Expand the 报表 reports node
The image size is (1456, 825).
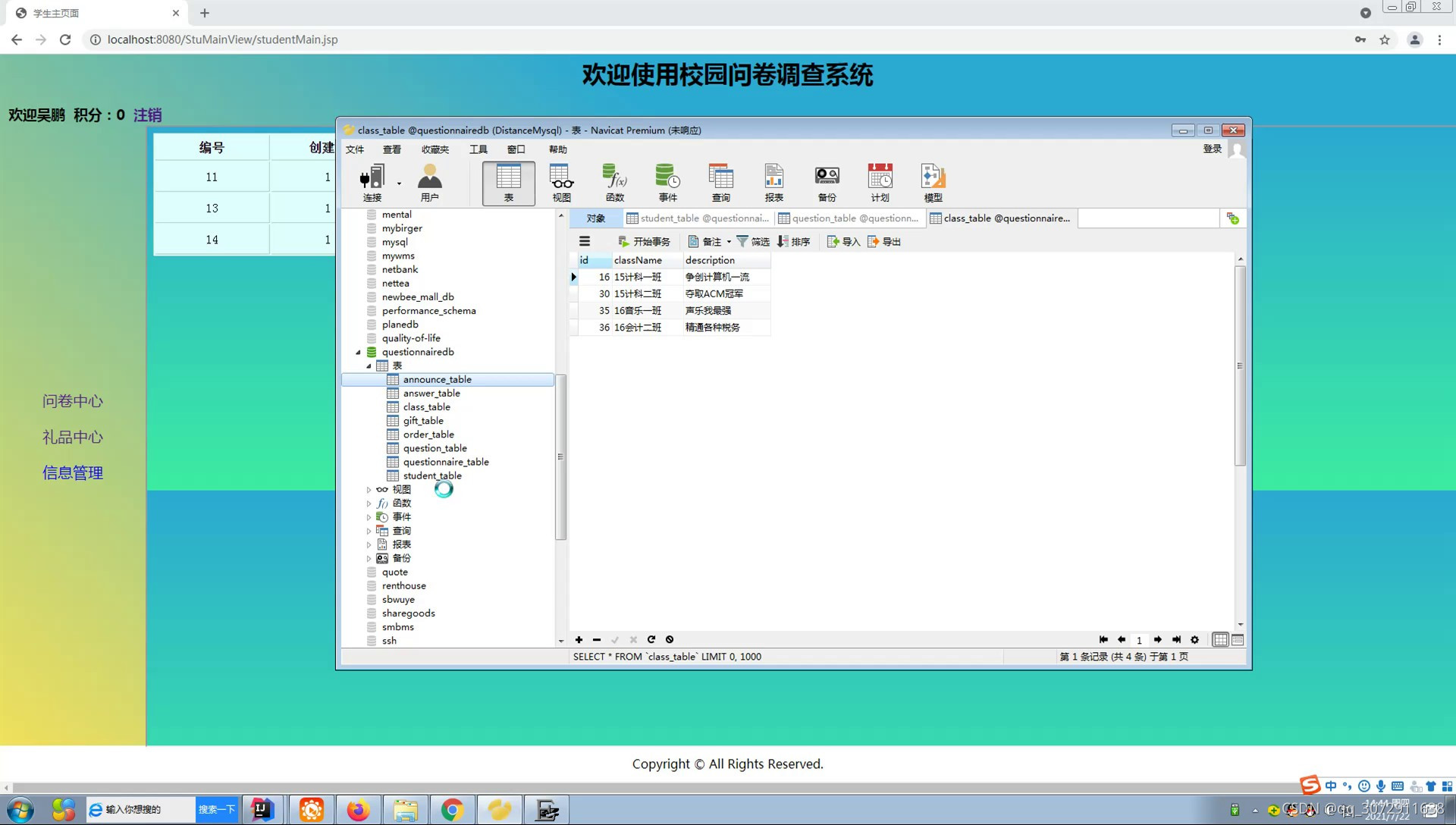click(369, 545)
